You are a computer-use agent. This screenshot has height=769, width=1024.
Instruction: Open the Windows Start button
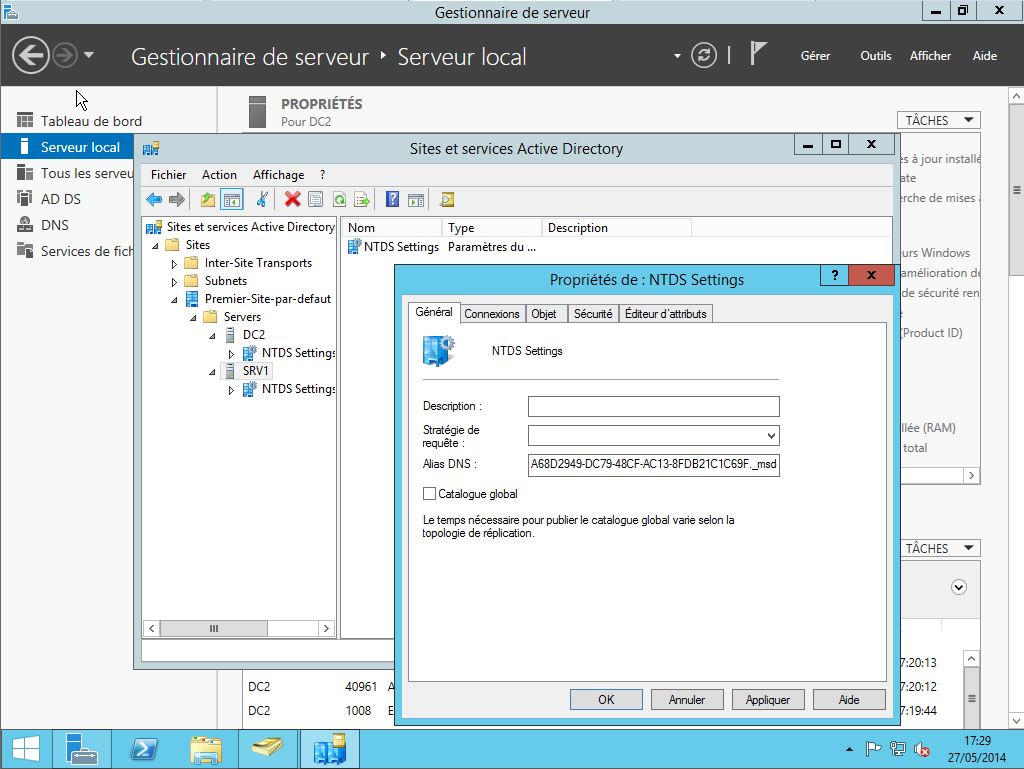pyautogui.click(x=26, y=749)
